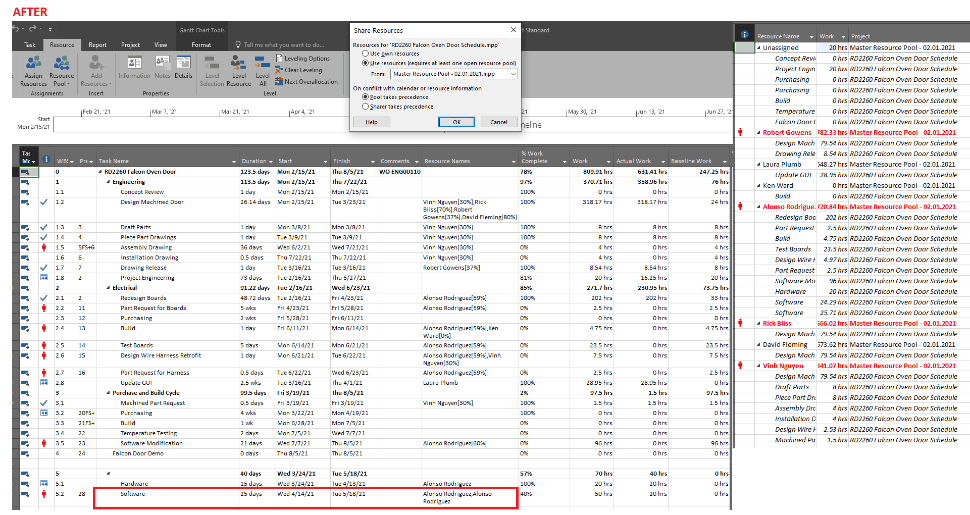Click the info icon in the resource pool header
The width and height of the screenshot is (970, 515).
click(745, 34)
